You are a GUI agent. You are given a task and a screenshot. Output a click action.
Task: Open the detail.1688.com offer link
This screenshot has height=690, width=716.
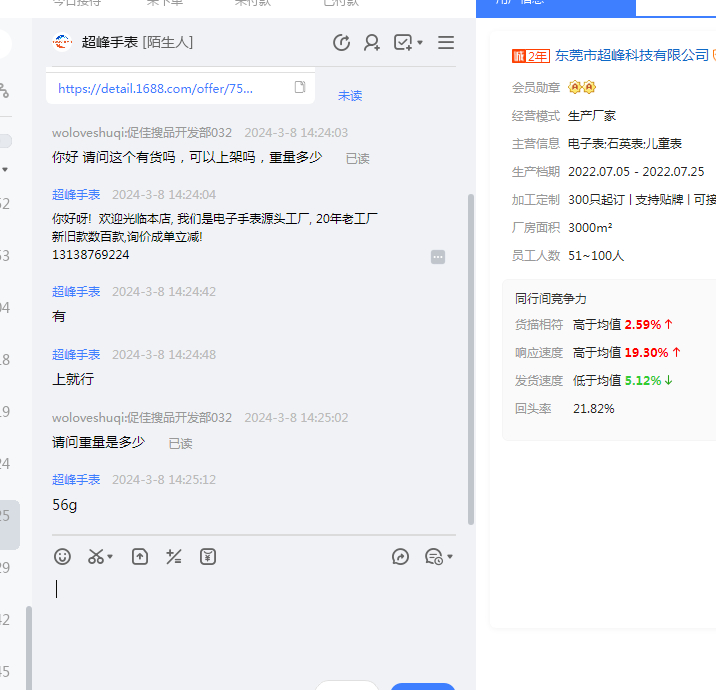tap(156, 88)
